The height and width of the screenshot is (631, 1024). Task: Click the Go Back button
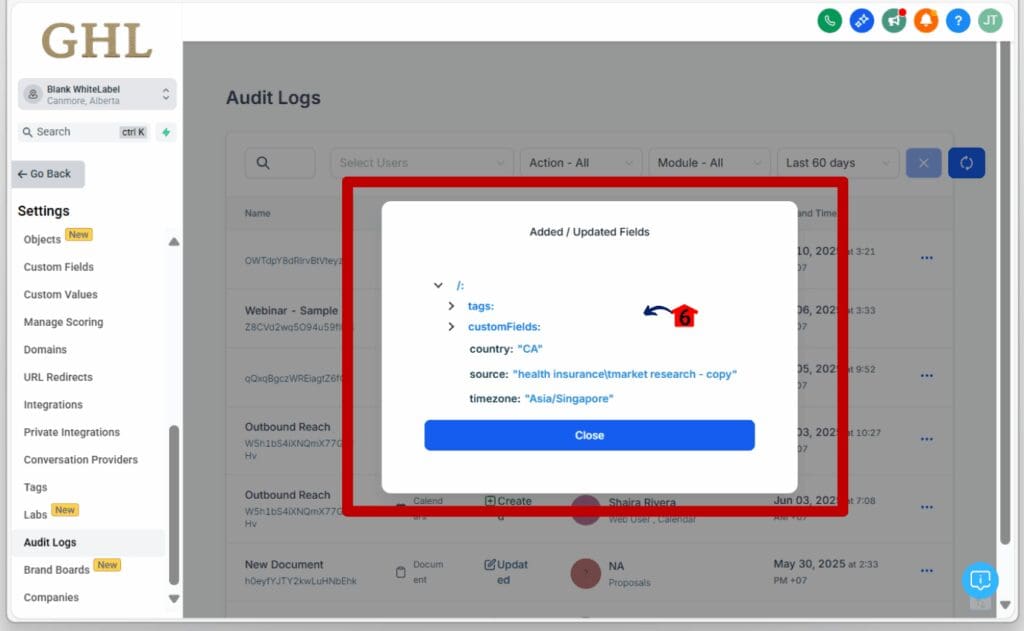[x=47, y=174]
